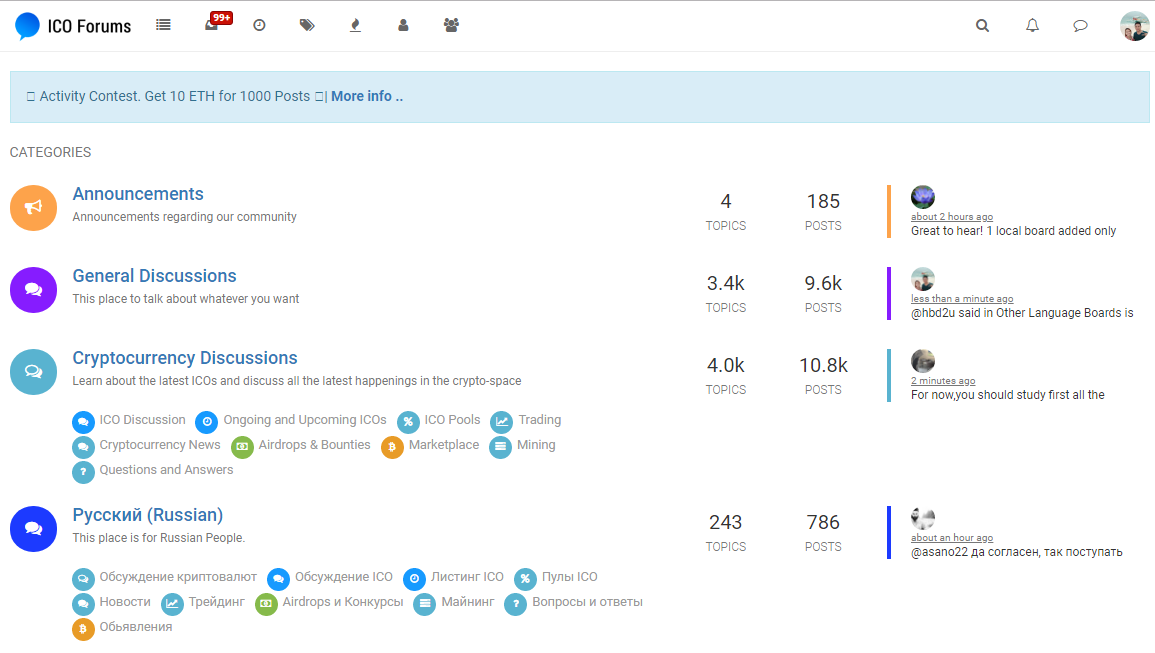Open 'less than a minute ago' post link

coord(962,298)
